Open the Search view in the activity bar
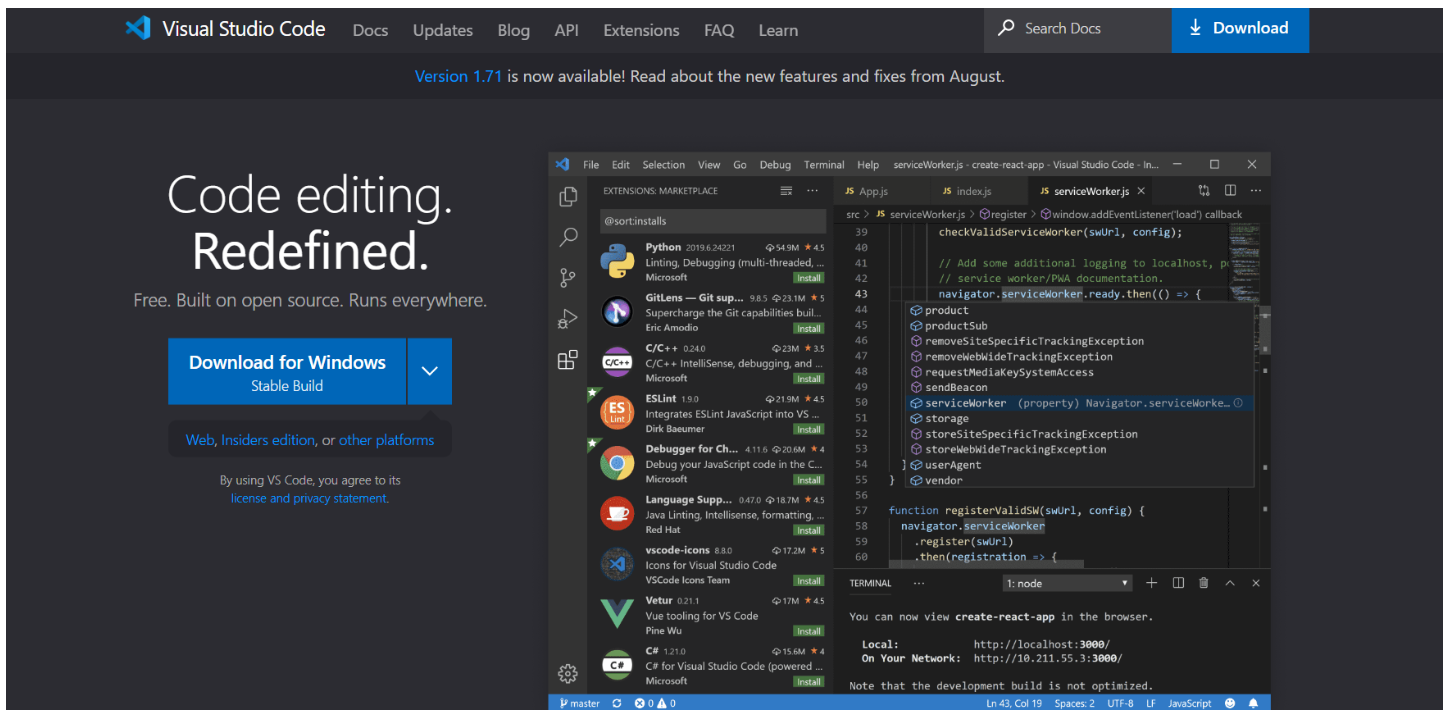The image size is (1445, 714). point(568,237)
